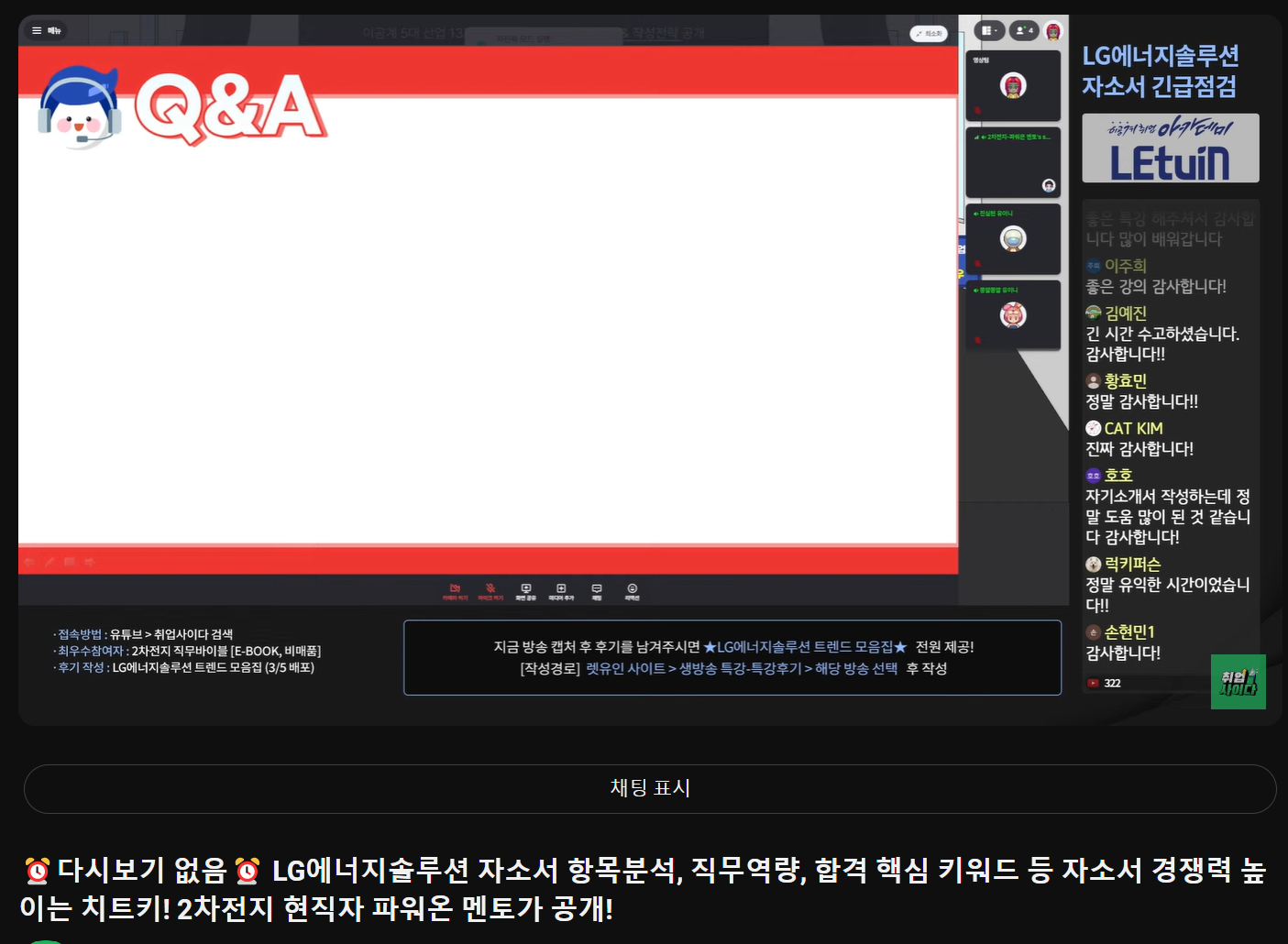Click the 최소화 minimize pill button
1288x944 pixels.
tap(929, 33)
